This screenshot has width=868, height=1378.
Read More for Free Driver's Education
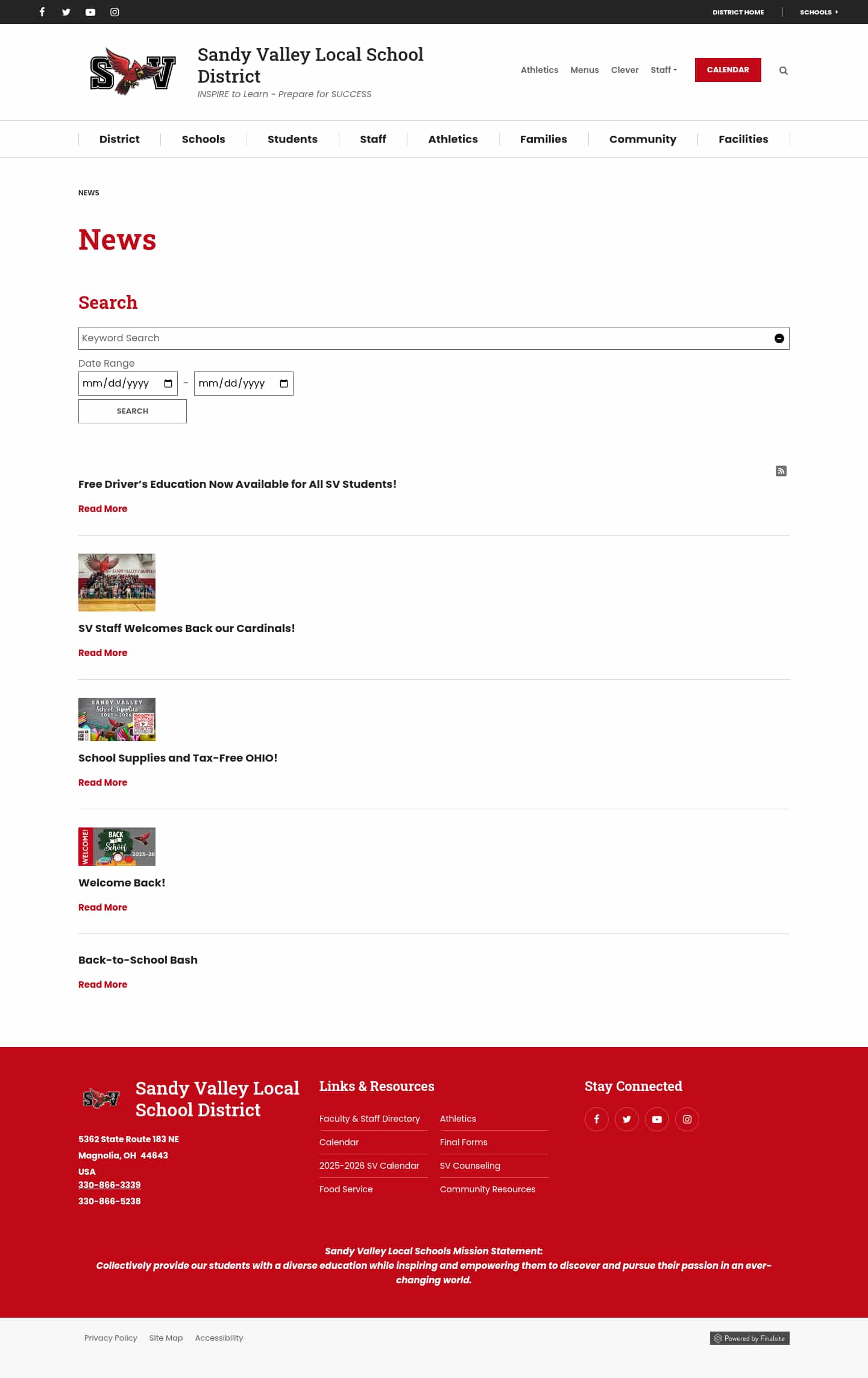click(x=103, y=509)
